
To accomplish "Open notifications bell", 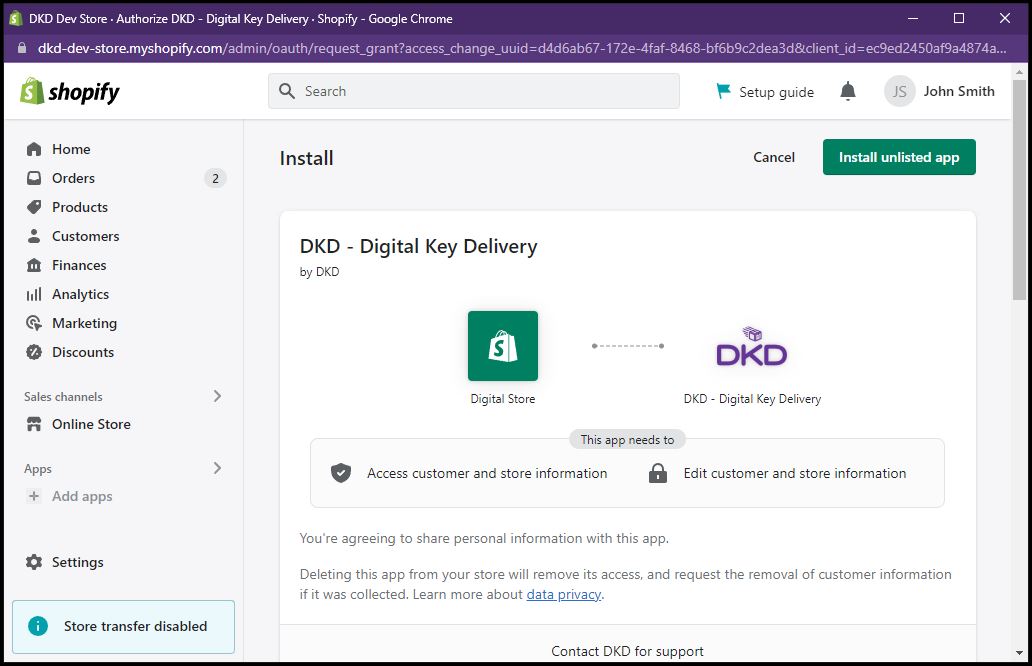I will tap(848, 91).
